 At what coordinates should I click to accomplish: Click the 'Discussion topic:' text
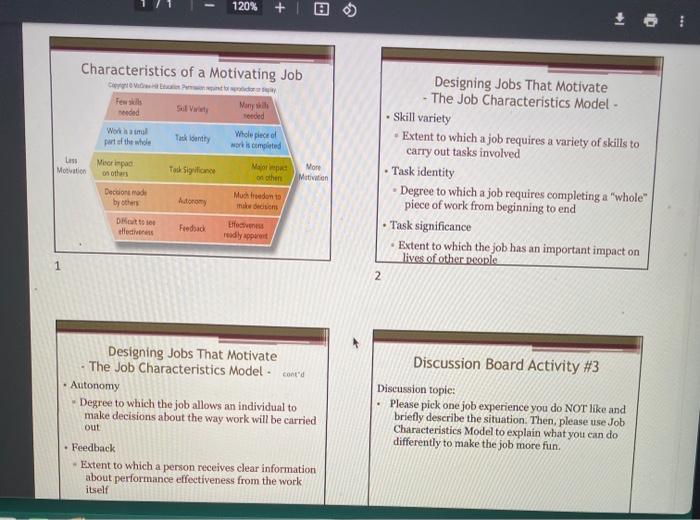416,389
